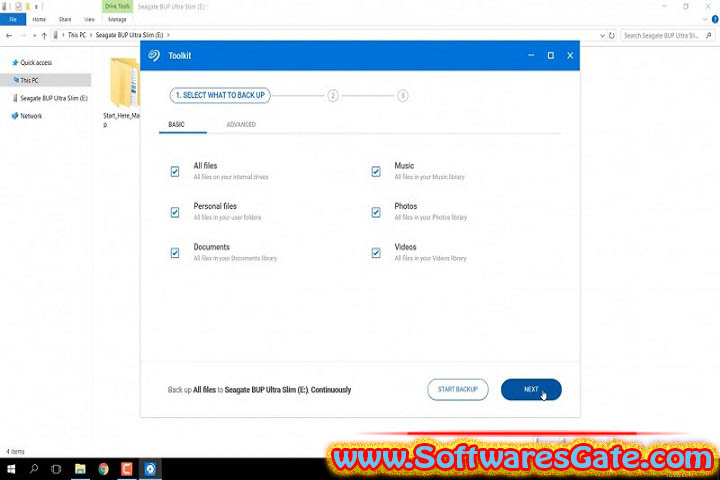
Task: Open Google Chrome from the taskbar
Action: 103,469
